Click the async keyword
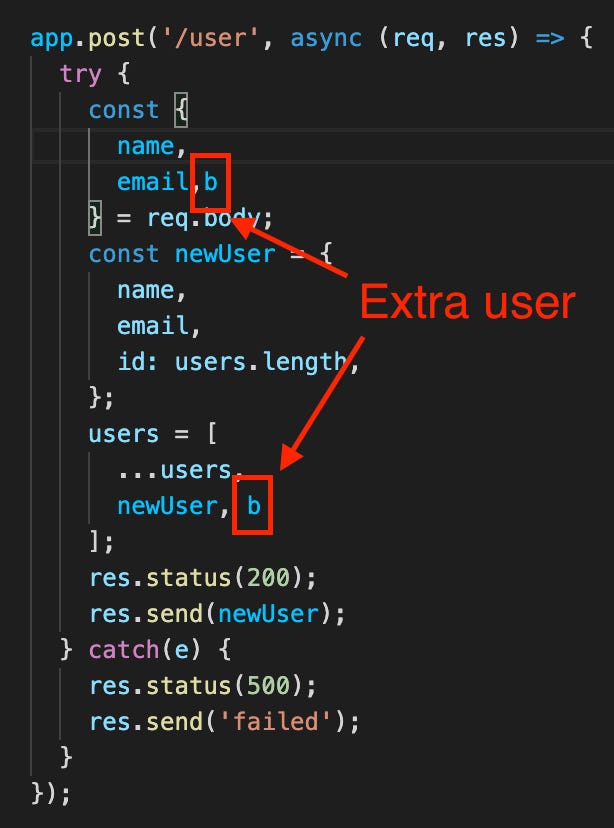 point(326,38)
